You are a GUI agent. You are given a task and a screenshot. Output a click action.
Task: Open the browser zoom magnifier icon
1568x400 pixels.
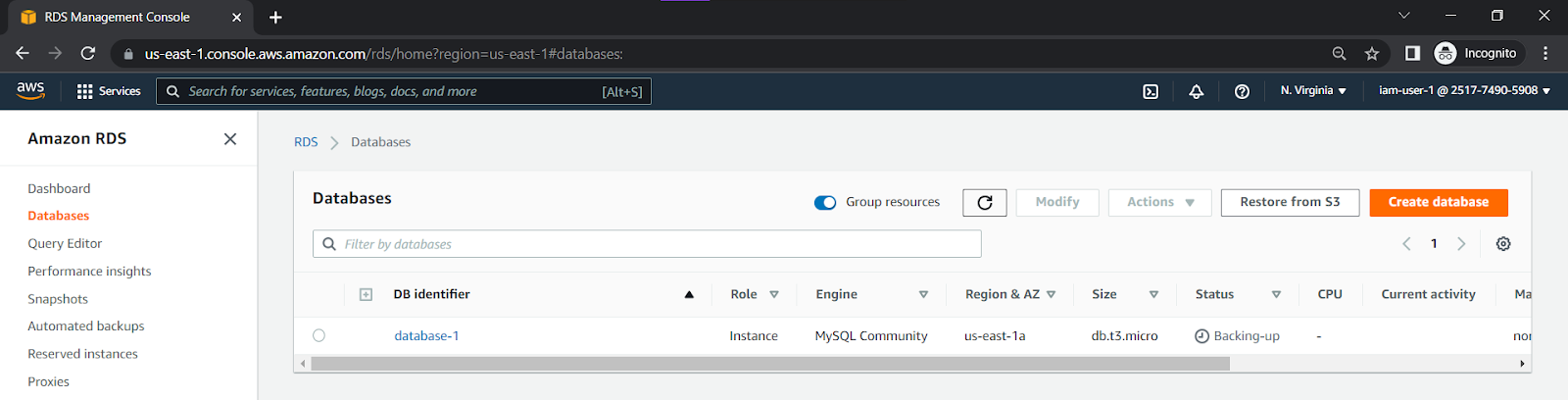point(1339,54)
